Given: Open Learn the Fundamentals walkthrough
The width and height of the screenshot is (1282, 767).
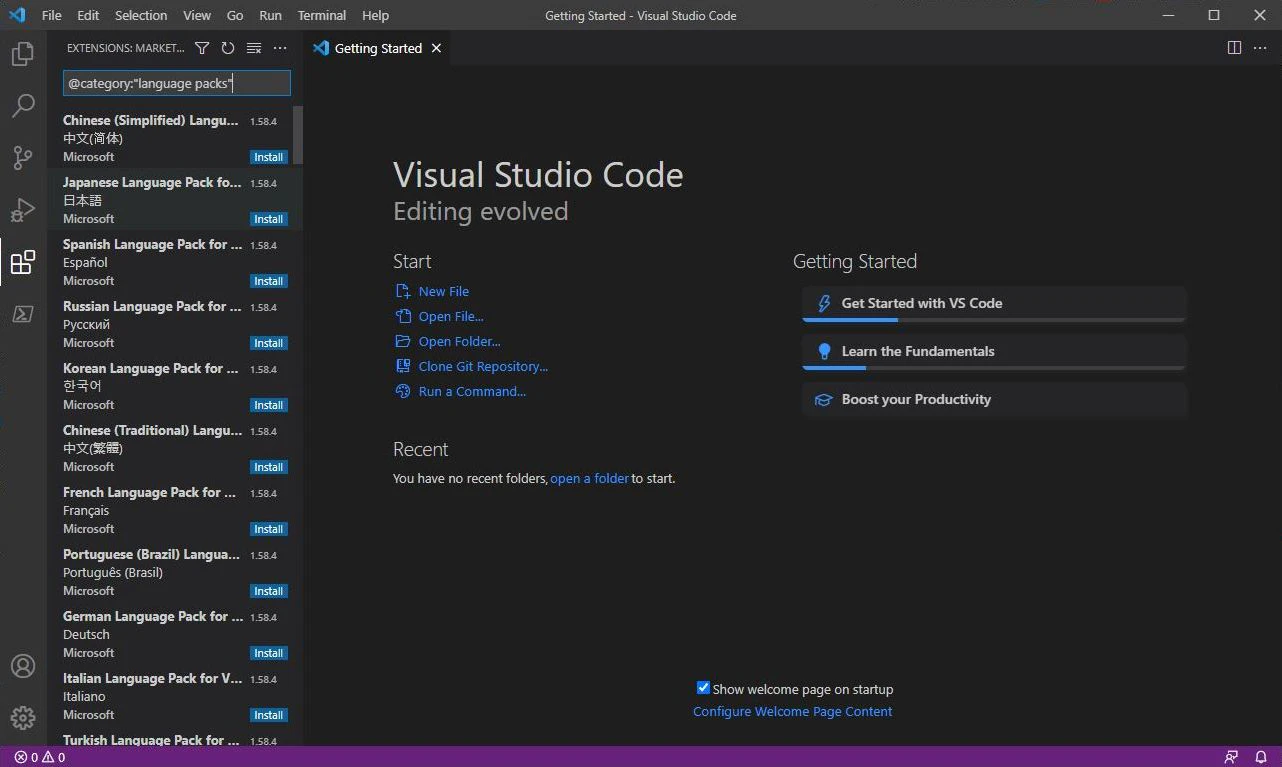Looking at the screenshot, I should coord(994,352).
